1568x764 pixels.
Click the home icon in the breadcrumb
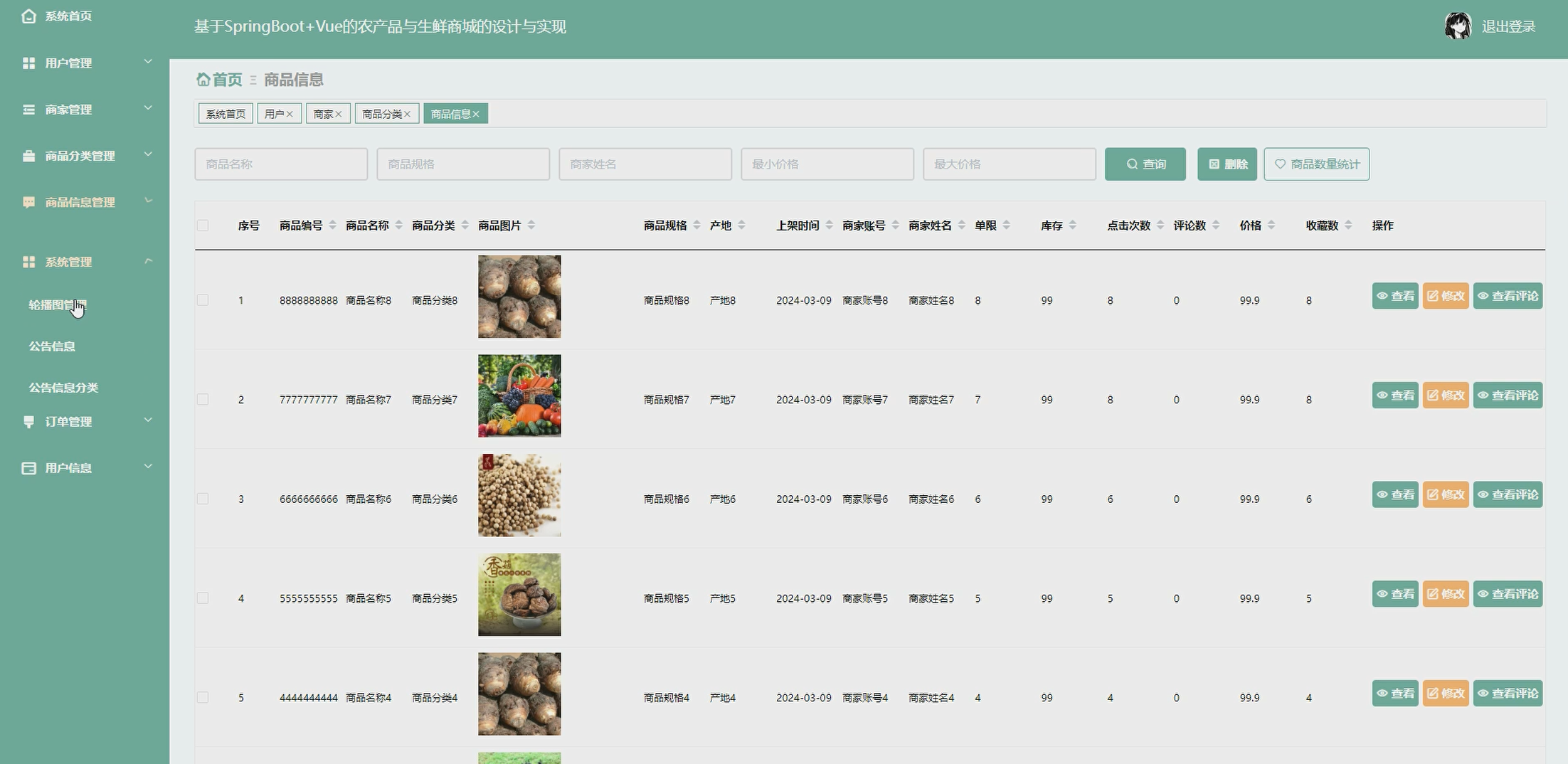pyautogui.click(x=203, y=79)
